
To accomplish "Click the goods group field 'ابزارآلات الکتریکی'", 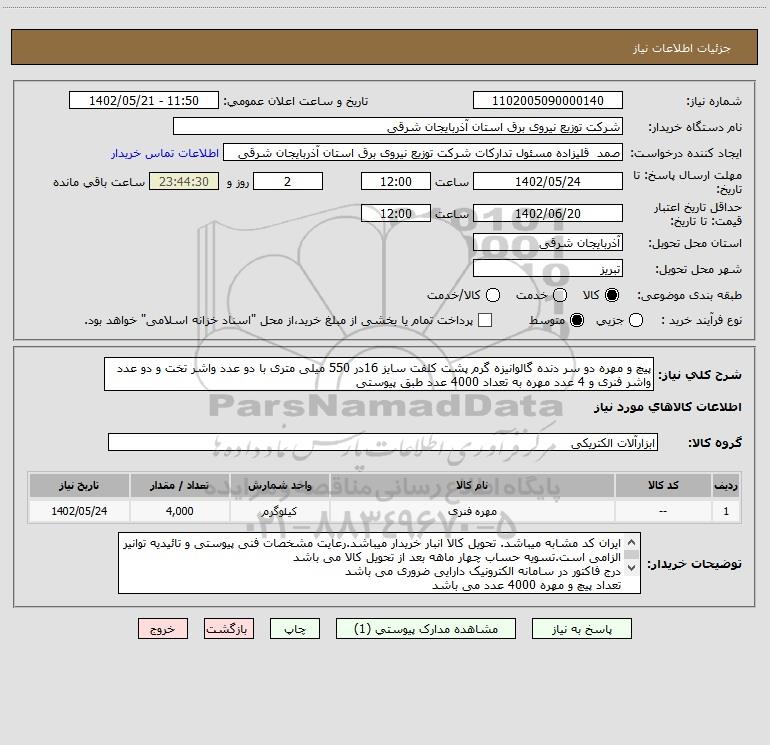I will pyautogui.click(x=383, y=442).
